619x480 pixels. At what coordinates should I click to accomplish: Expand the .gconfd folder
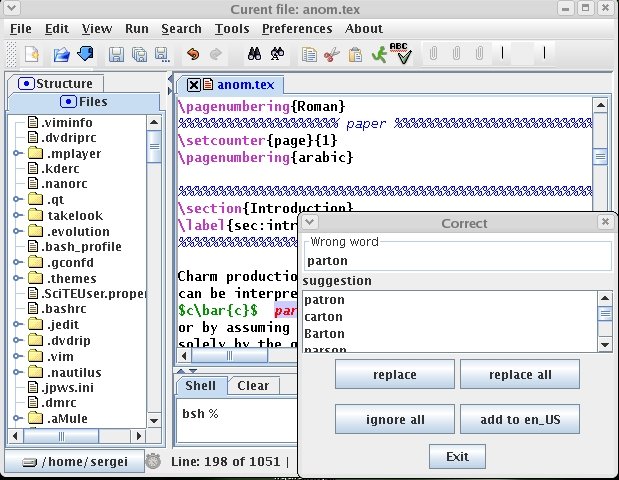tap(17, 262)
